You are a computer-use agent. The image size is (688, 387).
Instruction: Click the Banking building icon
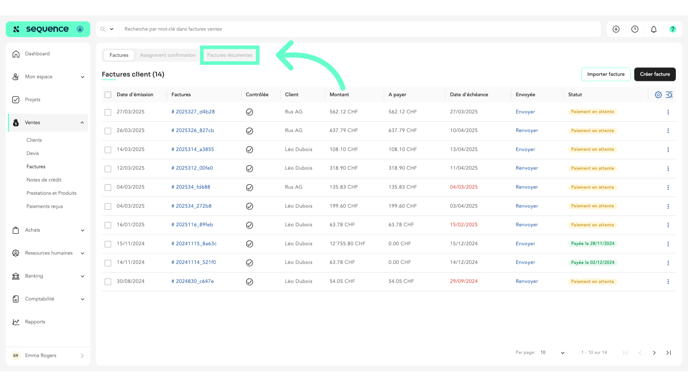click(x=16, y=276)
